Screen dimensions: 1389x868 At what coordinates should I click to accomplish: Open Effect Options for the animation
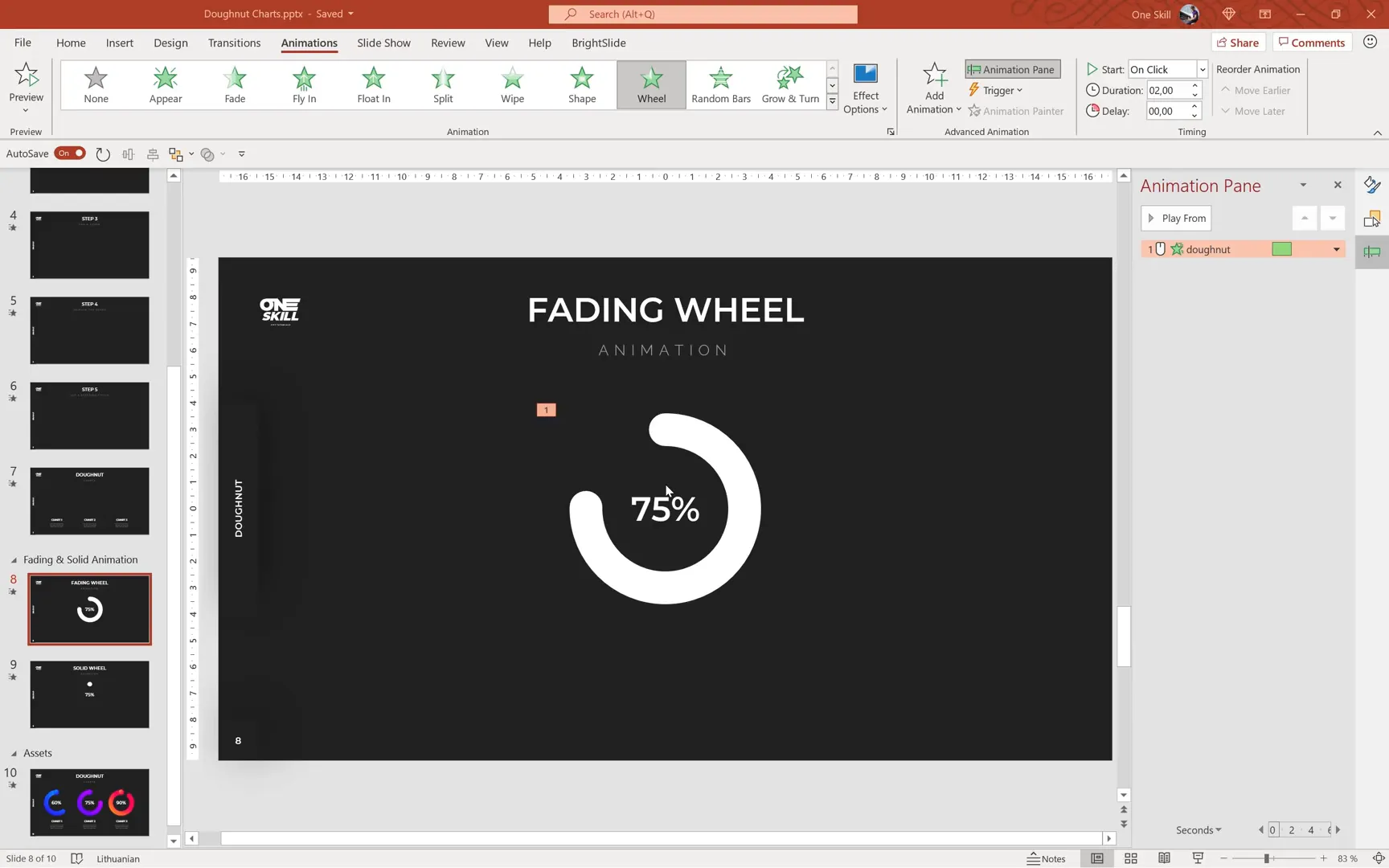pos(865,87)
